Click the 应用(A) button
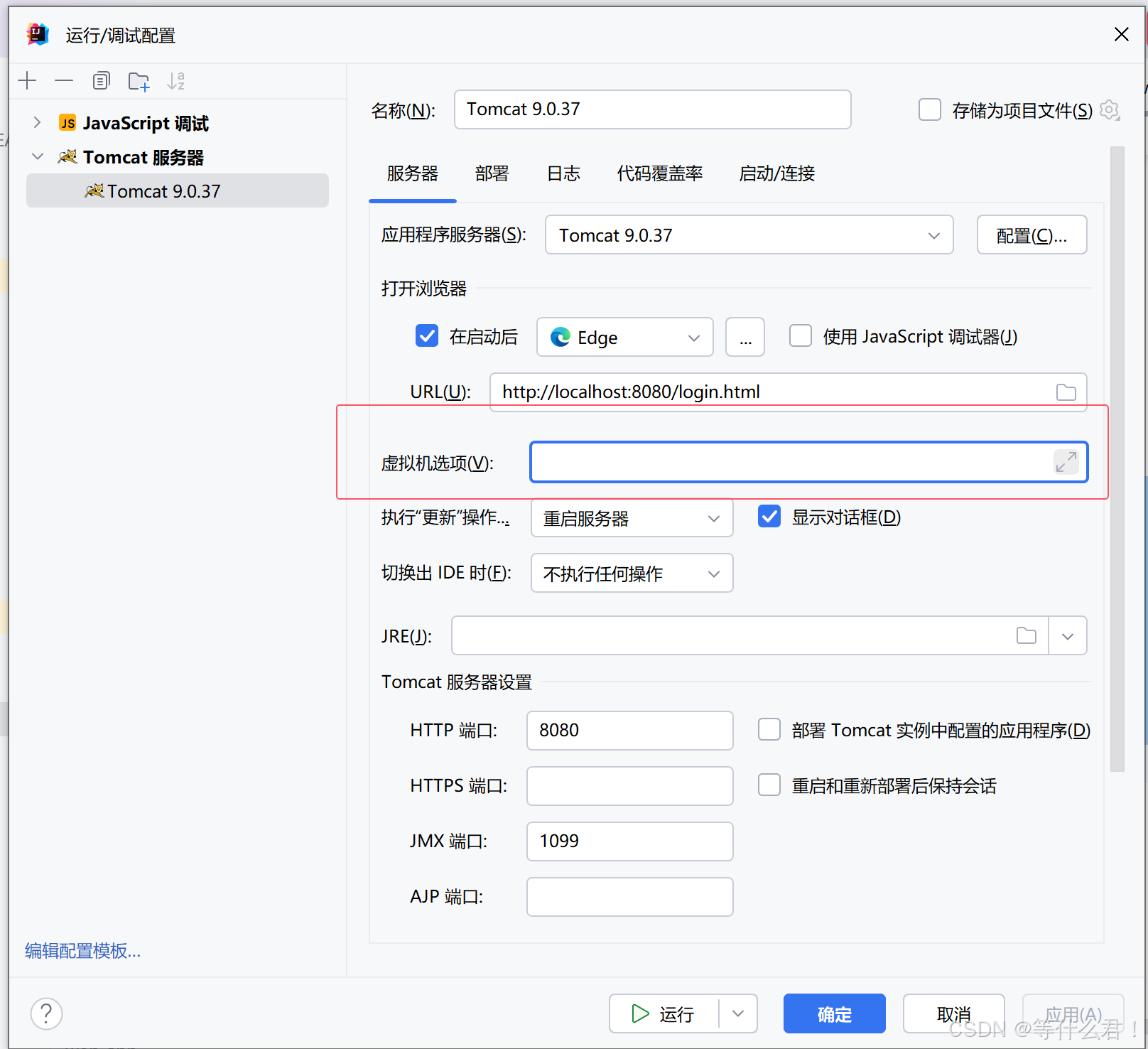This screenshot has width=1148, height=1049. (1073, 1013)
